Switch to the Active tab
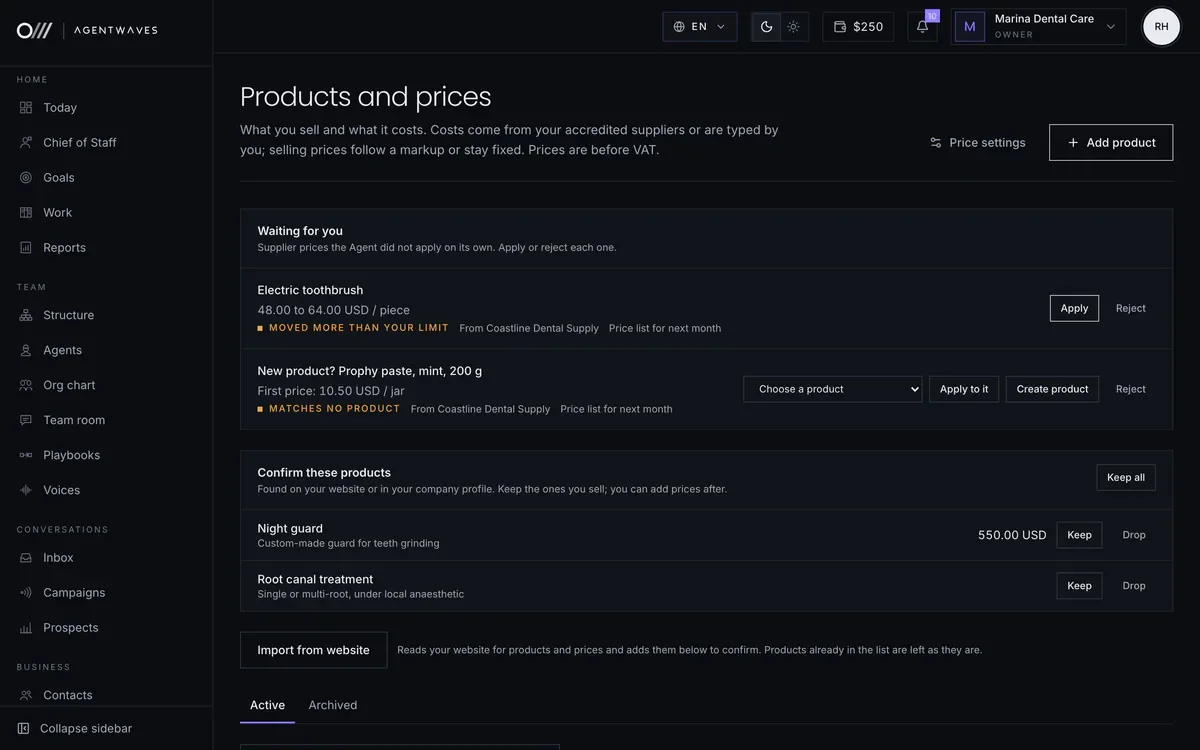1200x750 pixels. [x=267, y=705]
